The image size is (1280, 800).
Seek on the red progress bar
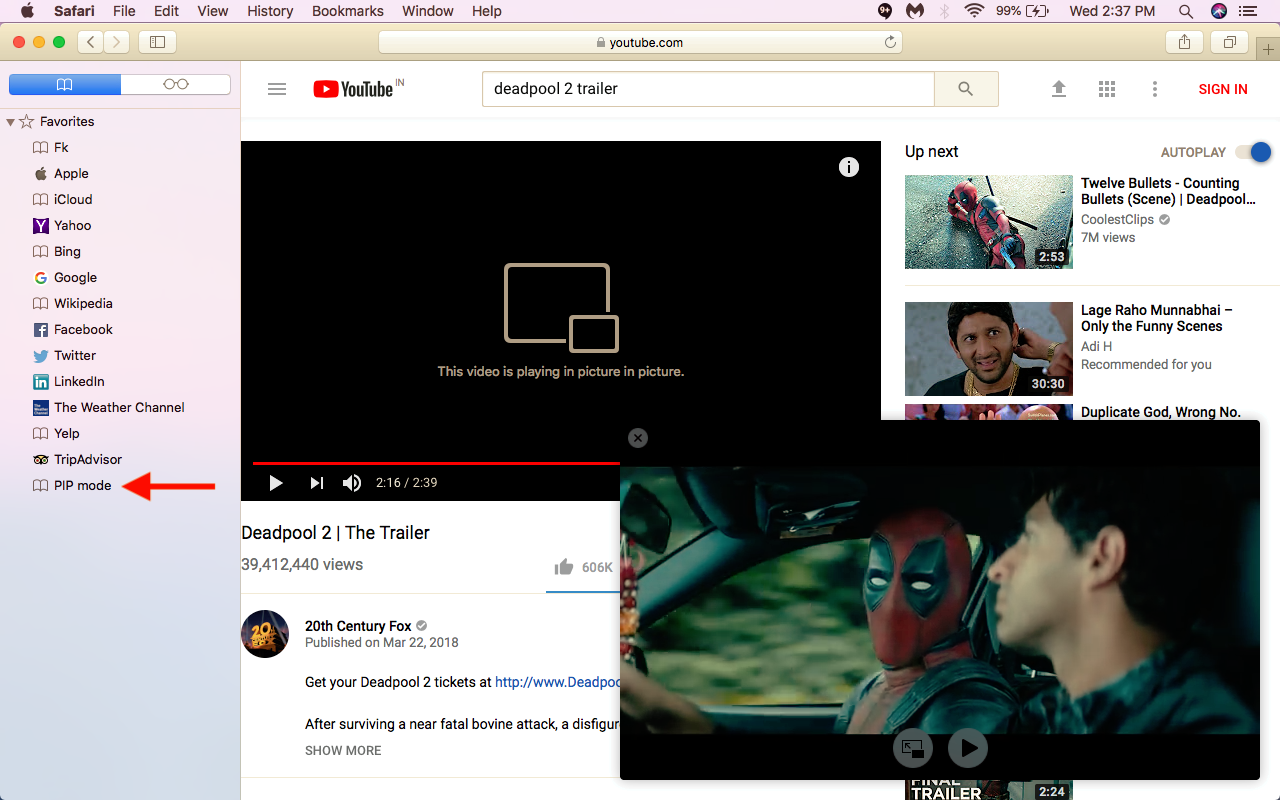point(437,463)
